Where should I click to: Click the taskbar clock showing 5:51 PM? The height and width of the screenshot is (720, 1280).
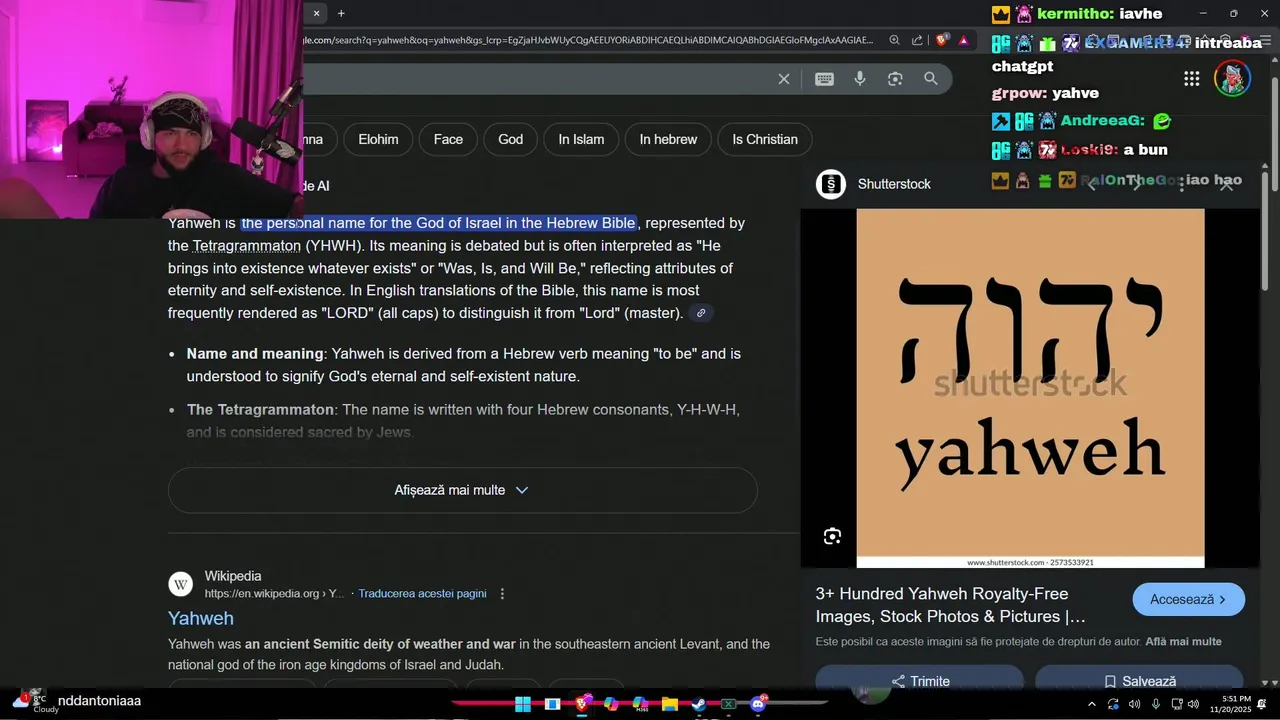[1230, 704]
